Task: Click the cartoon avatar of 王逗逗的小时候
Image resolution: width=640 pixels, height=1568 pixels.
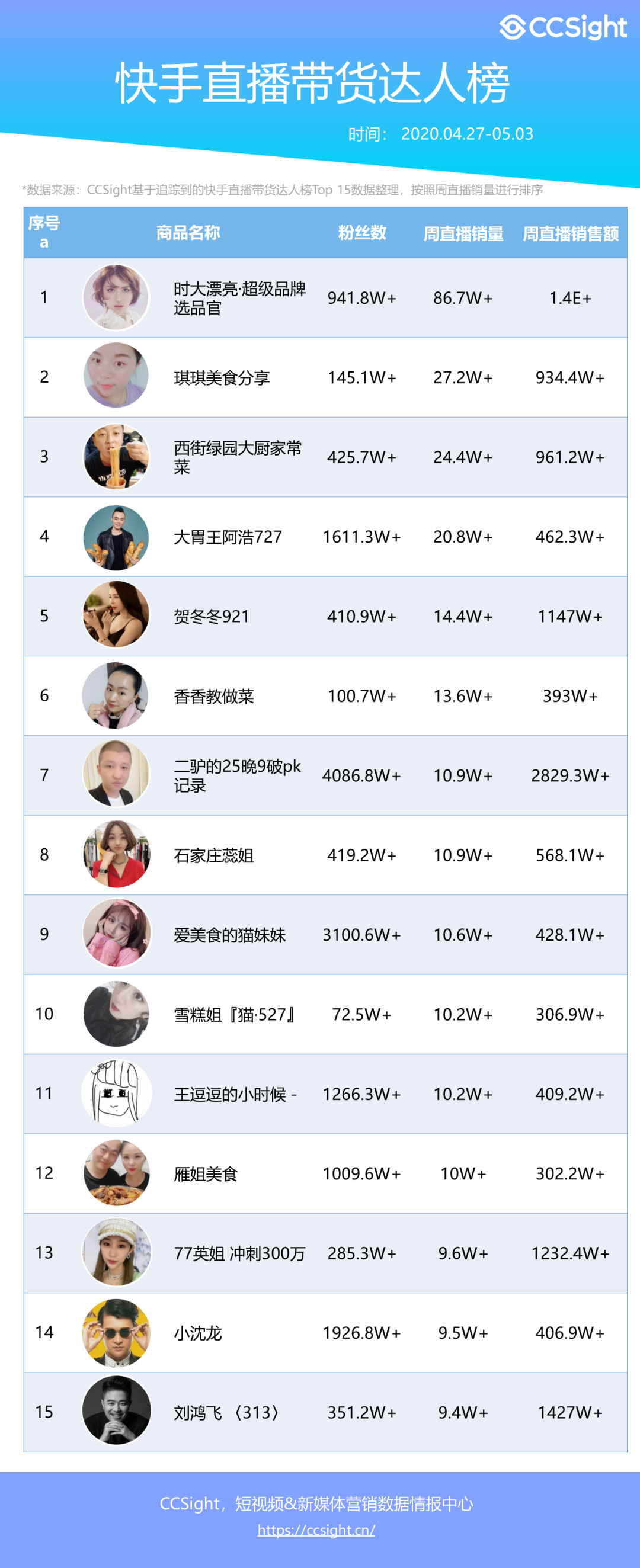Action: pyautogui.click(x=116, y=1094)
